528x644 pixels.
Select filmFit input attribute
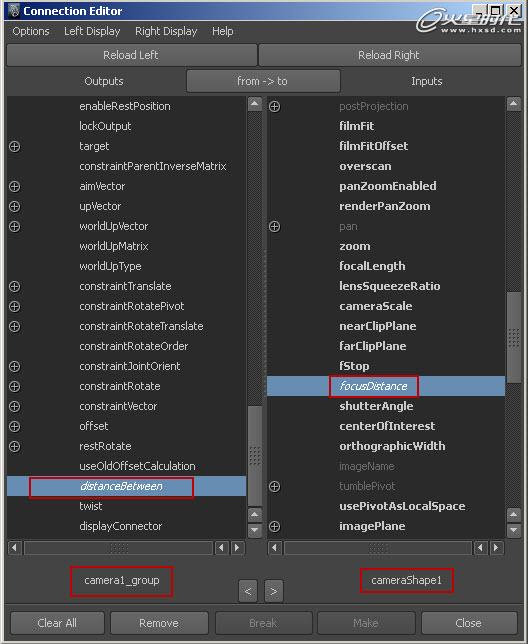[356, 126]
